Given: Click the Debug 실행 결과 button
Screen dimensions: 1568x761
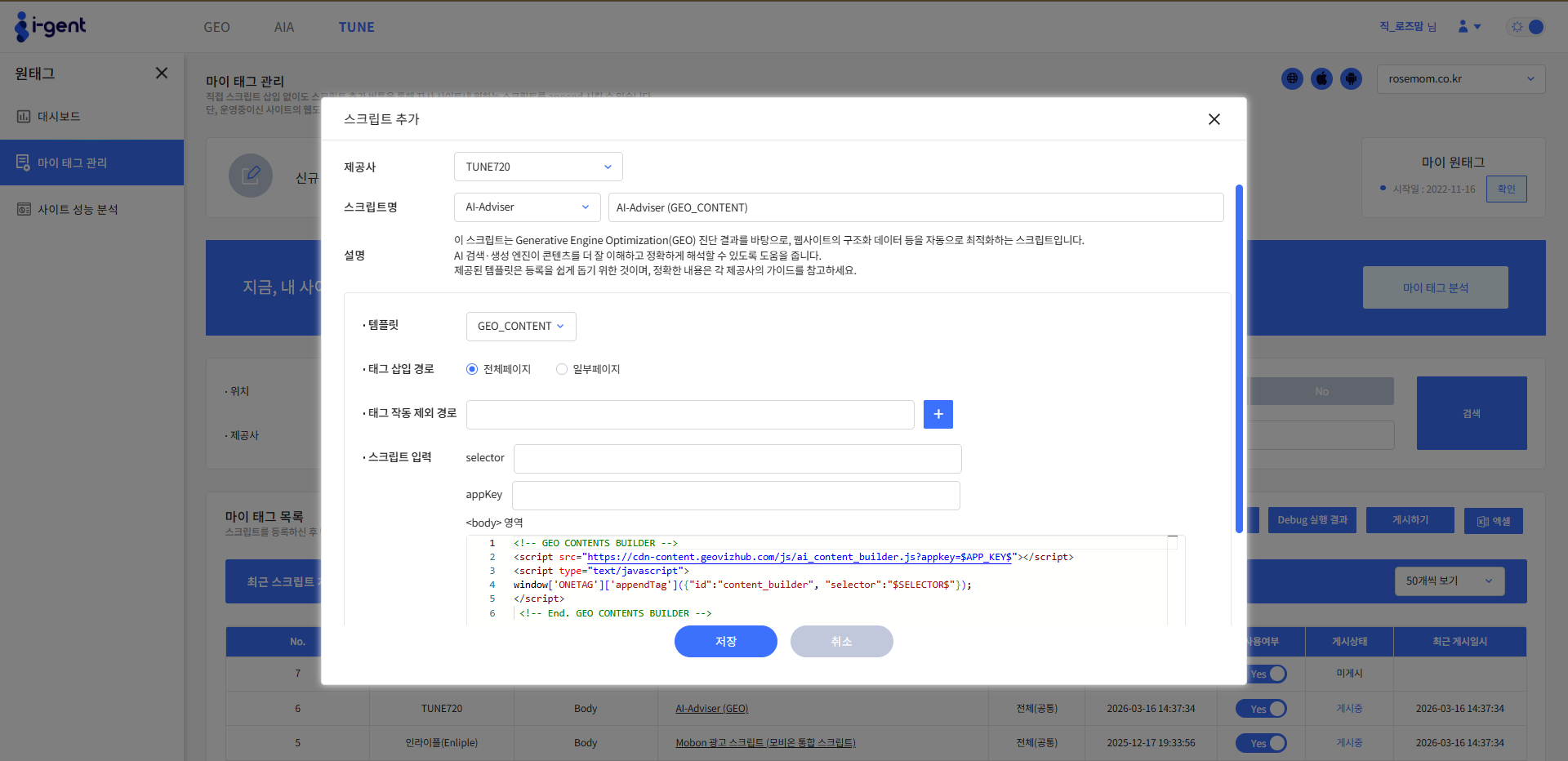Looking at the screenshot, I should pos(1312,520).
